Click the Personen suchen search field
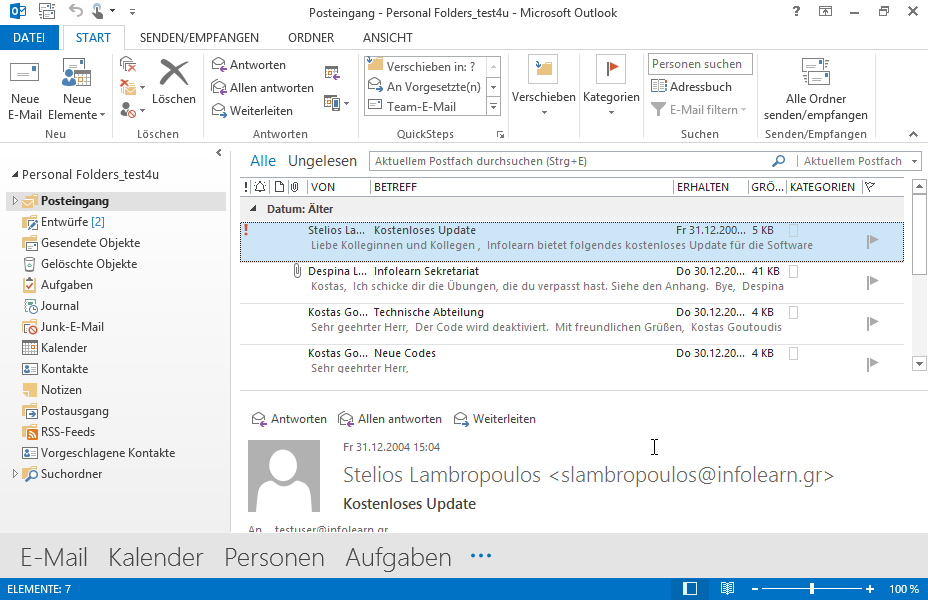 coord(700,64)
